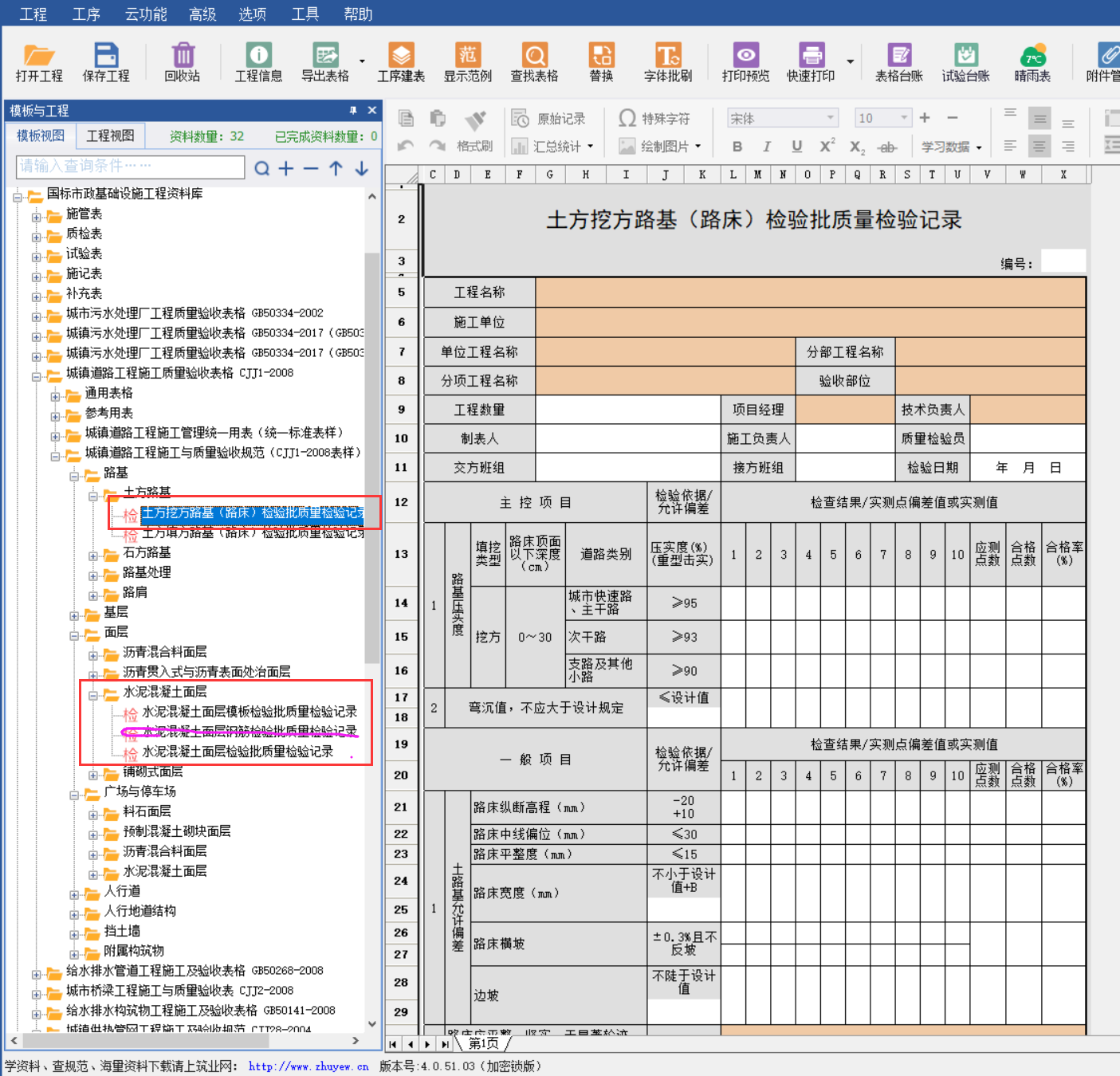This screenshot has height=1076, width=1120.
Task: Toggle subscript X₂ formatting
Action: [857, 147]
